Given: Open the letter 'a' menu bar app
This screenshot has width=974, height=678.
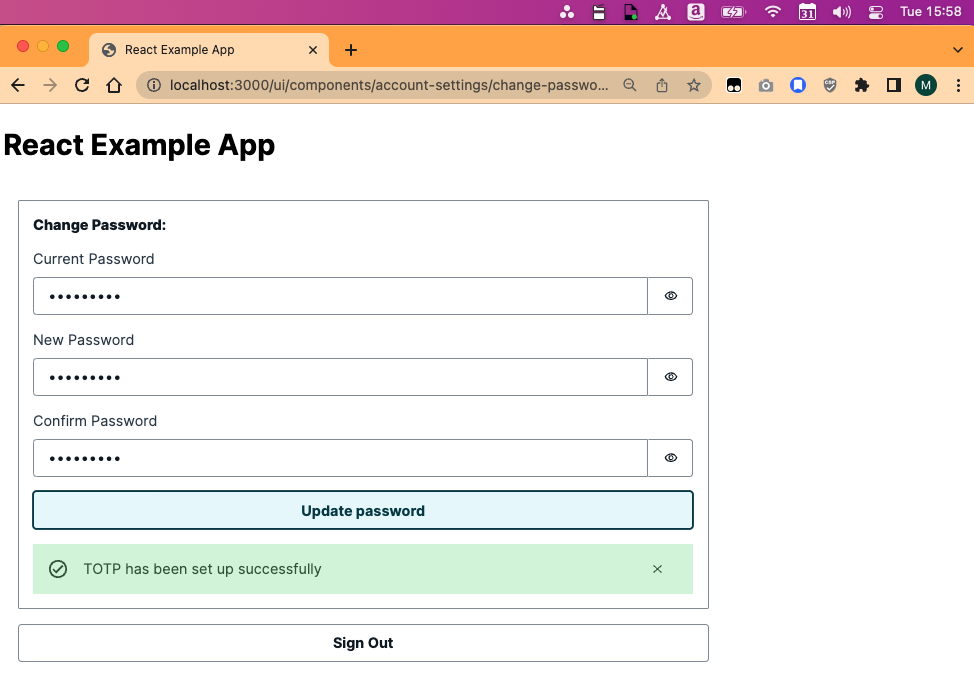Looking at the screenshot, I should pos(696,12).
